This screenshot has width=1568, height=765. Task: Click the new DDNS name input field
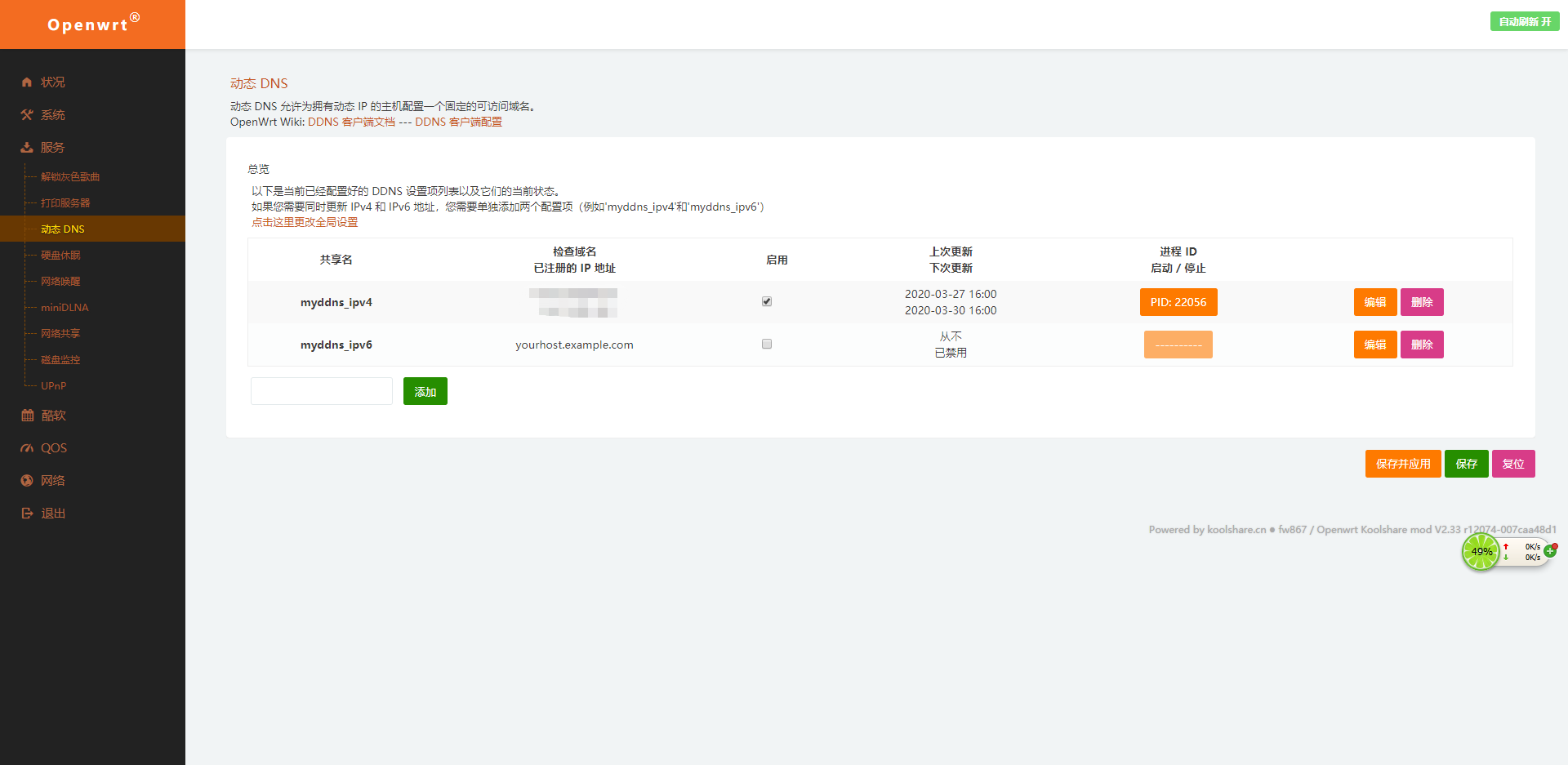321,391
